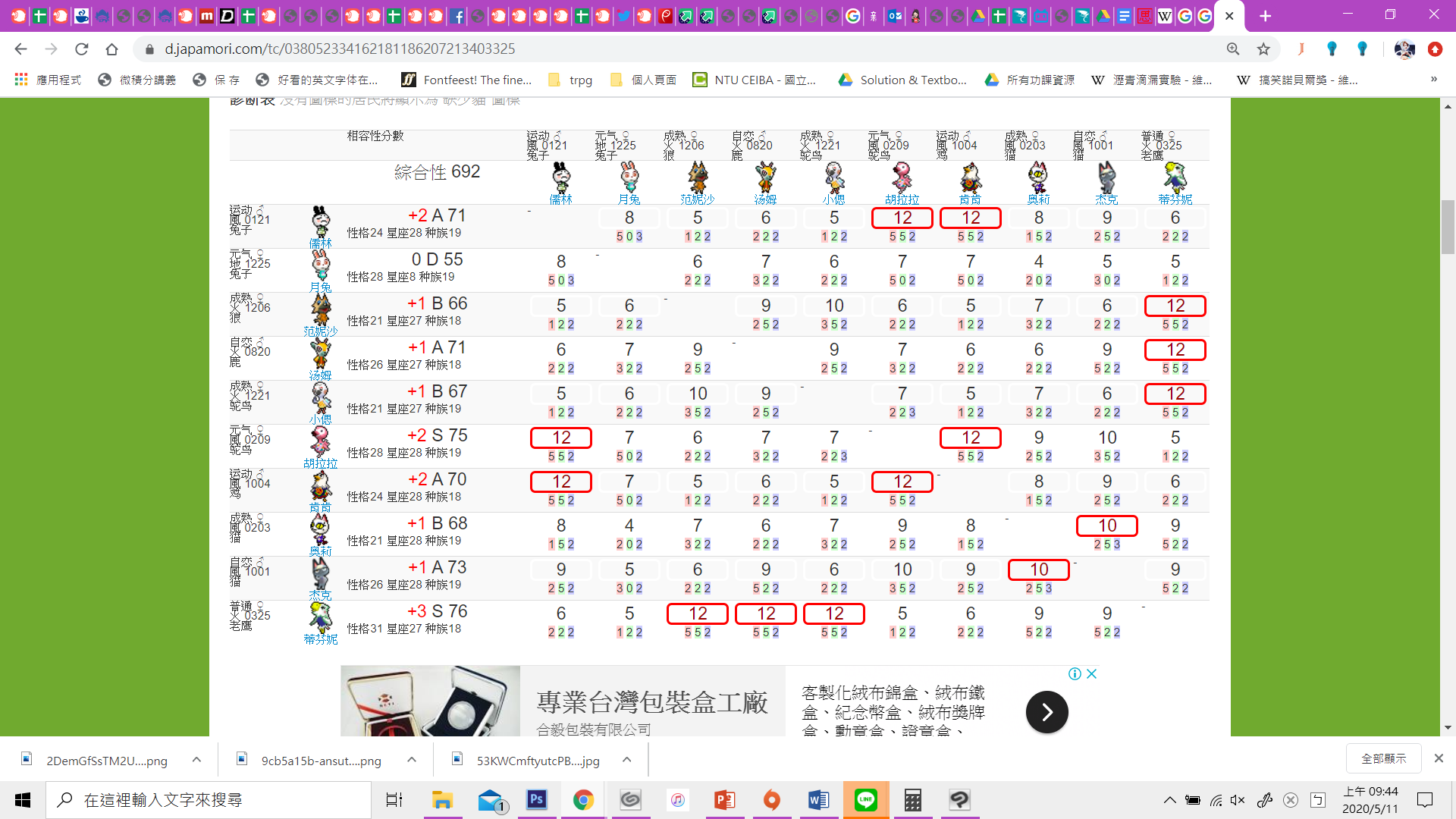
Task: Click 胡拉拉 villager icon in header row
Action: coord(902,178)
